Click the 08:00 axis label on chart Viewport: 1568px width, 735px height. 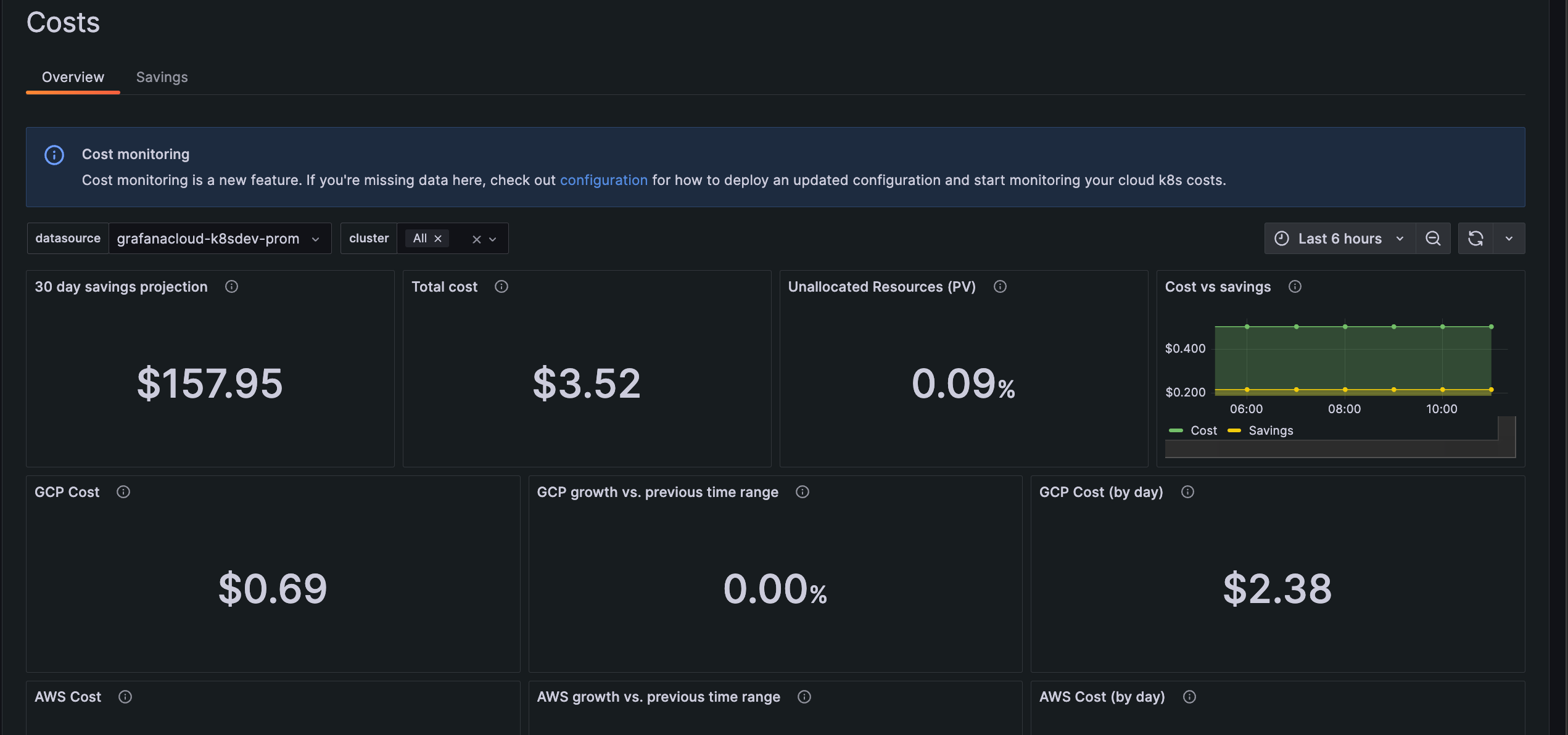point(1344,409)
